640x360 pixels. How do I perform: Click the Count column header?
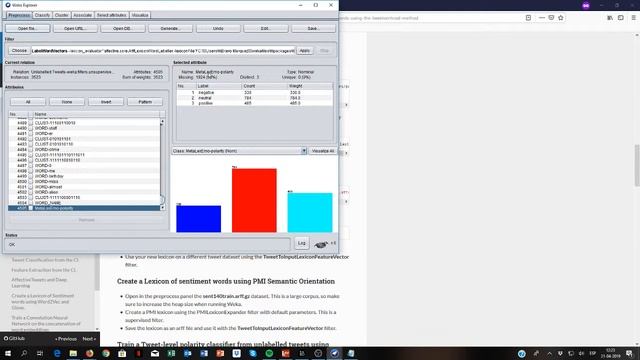264,86
